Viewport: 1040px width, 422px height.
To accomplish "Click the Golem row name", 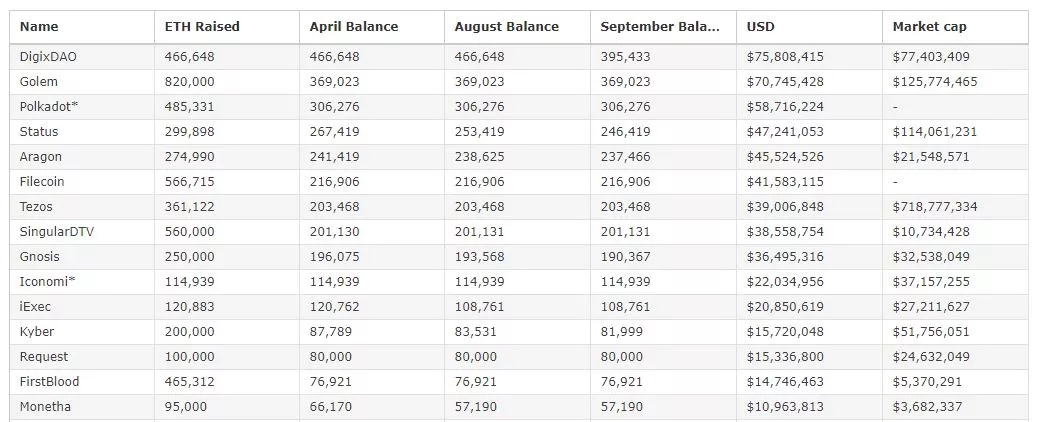I will pyautogui.click(x=39, y=82).
